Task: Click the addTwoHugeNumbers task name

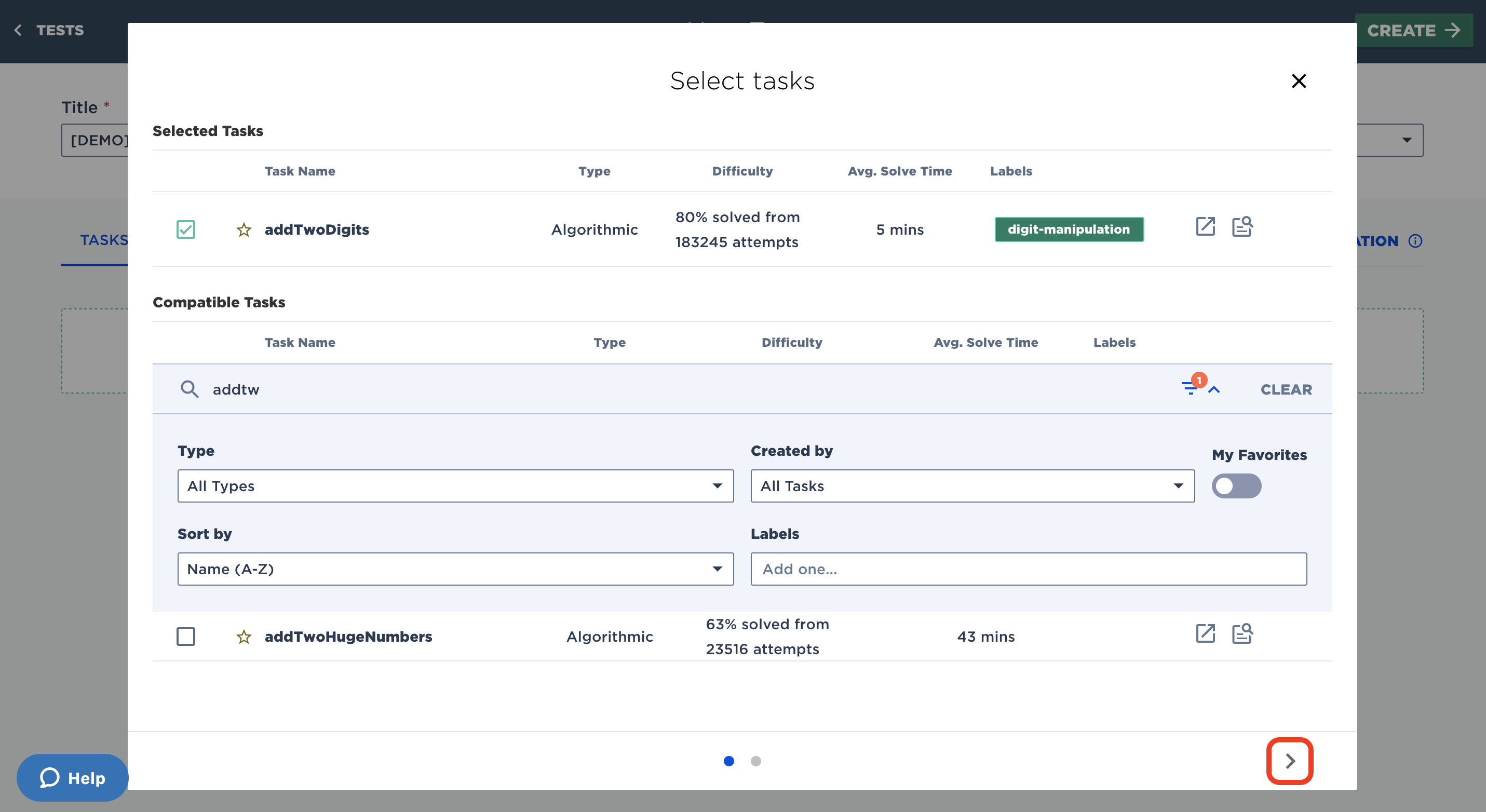Action: (348, 637)
